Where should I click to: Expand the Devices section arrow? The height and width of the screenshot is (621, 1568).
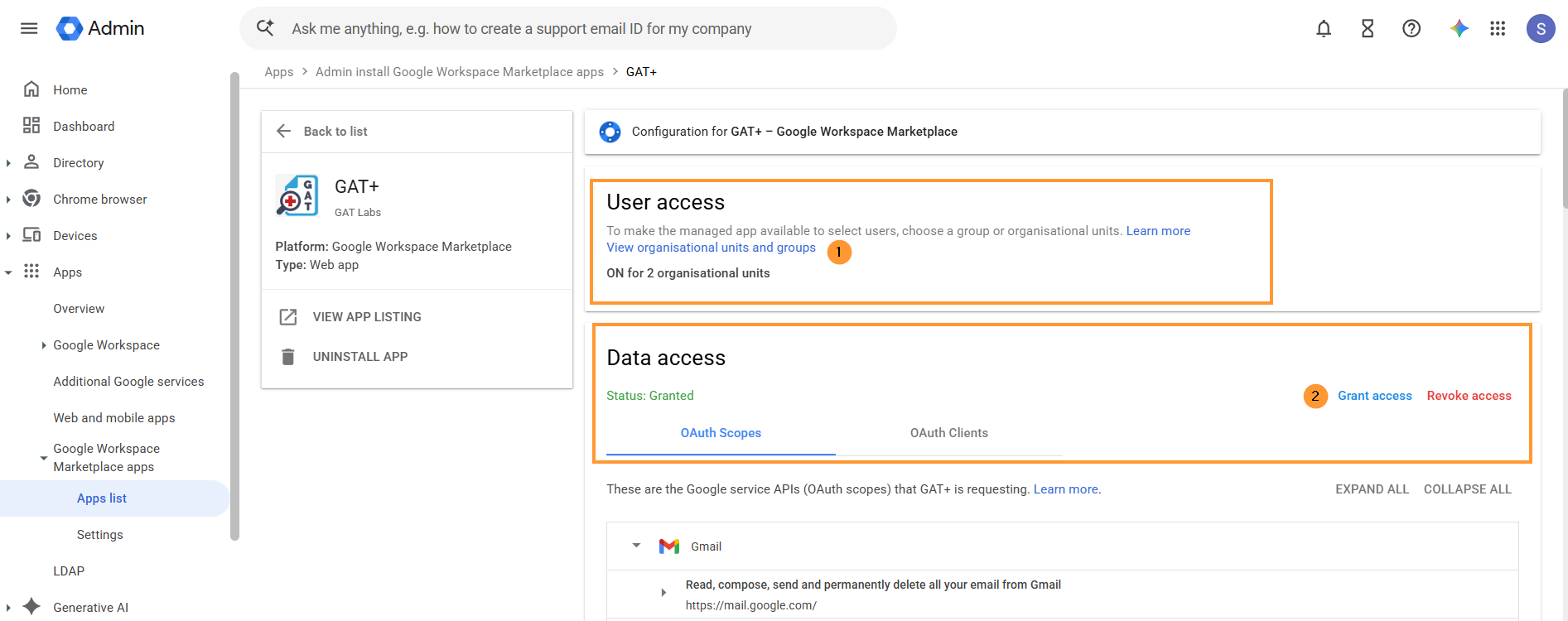(8, 236)
